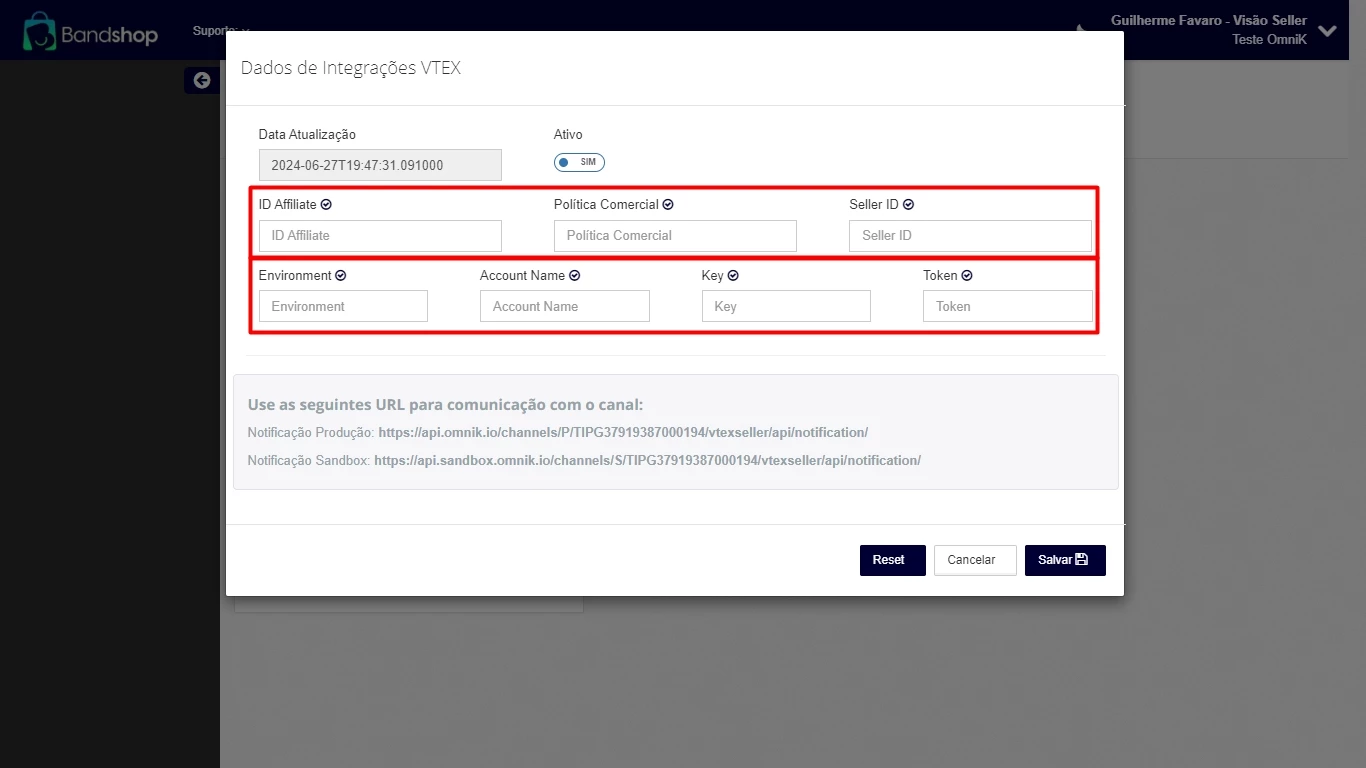Screen dimensions: 1366x768
Task: Click the check icon beside ID Affiliate
Action: (x=326, y=205)
